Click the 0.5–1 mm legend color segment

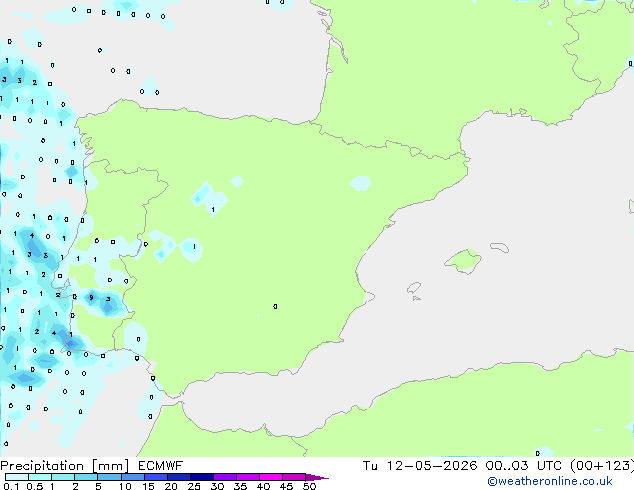point(40,477)
